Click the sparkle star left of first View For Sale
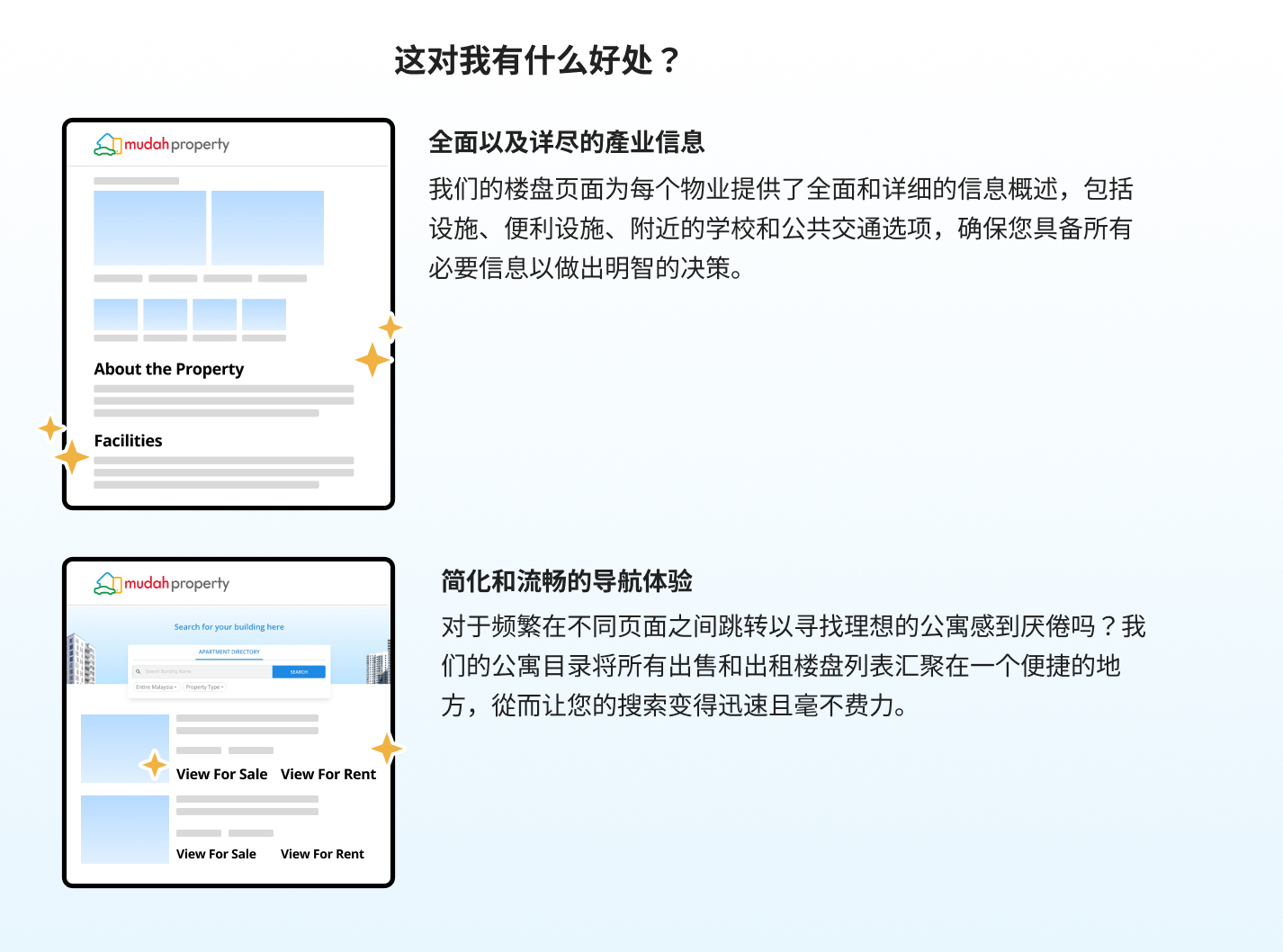The width and height of the screenshot is (1283, 952). (x=155, y=765)
